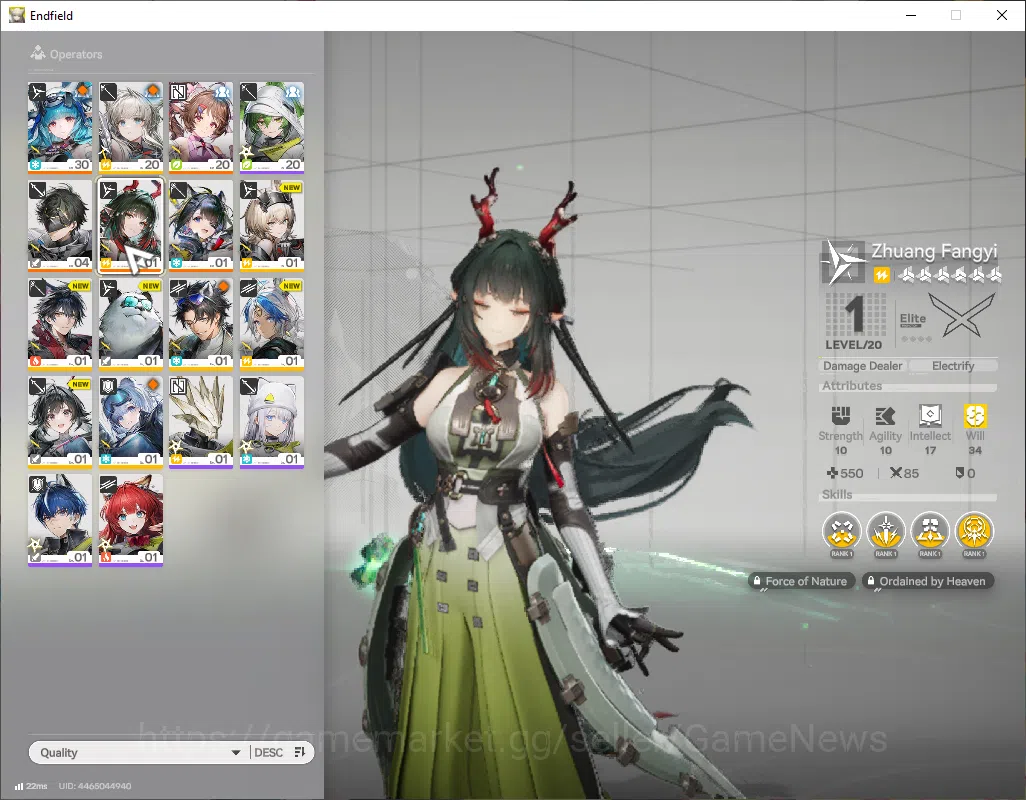Viewport: 1026px width, 800px height.
Task: Click the Endfield app icon in title bar
Action: click(16, 15)
